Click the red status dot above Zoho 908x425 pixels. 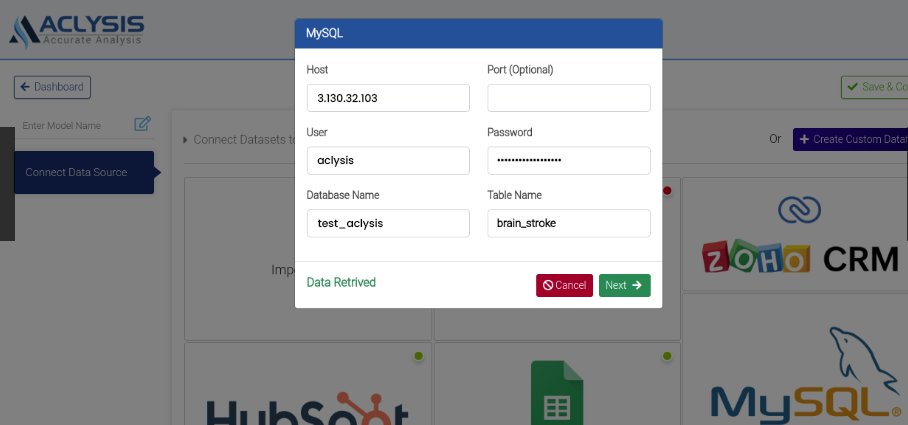point(667,190)
